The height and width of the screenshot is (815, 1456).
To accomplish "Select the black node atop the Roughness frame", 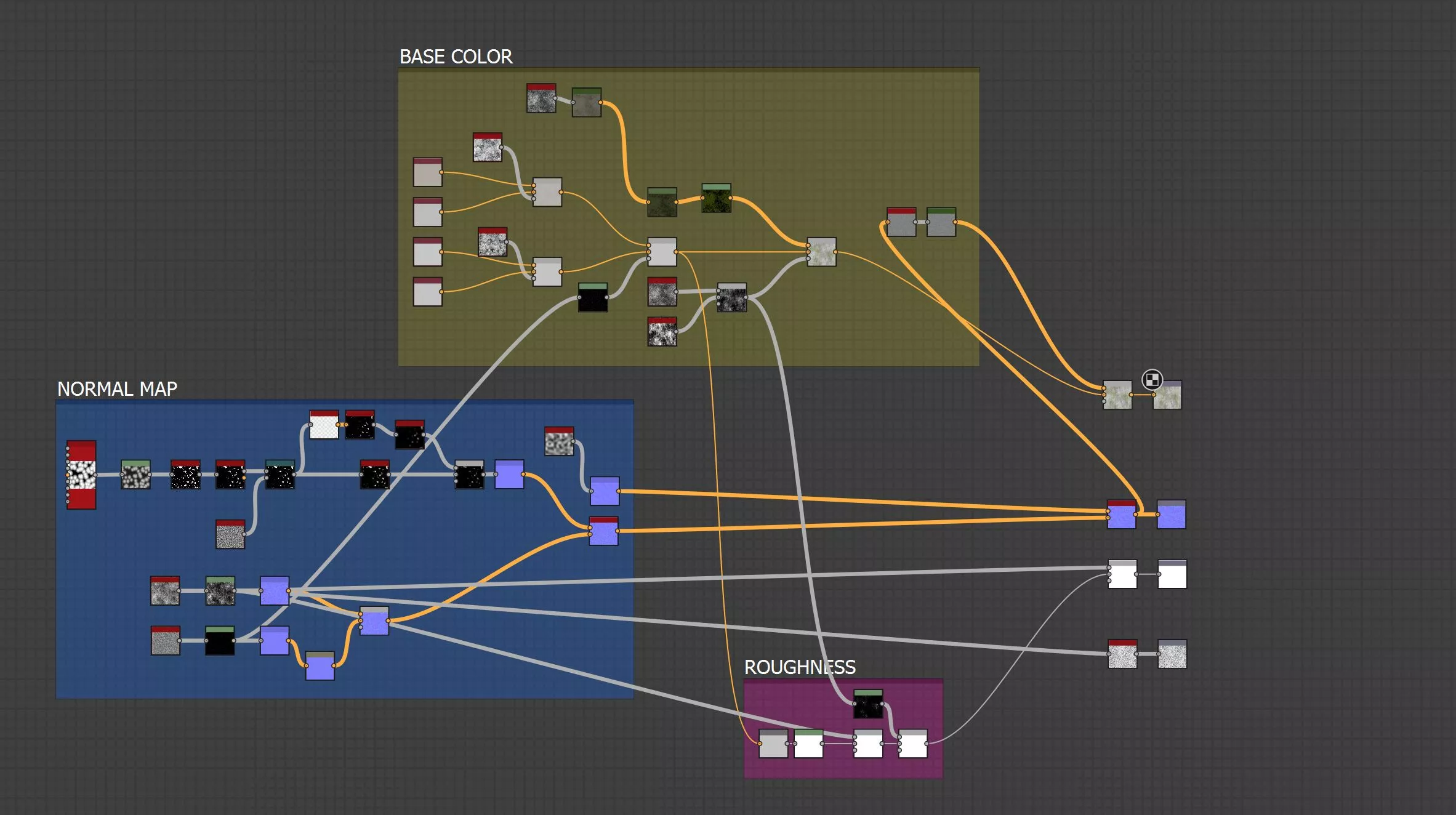I will coord(868,704).
